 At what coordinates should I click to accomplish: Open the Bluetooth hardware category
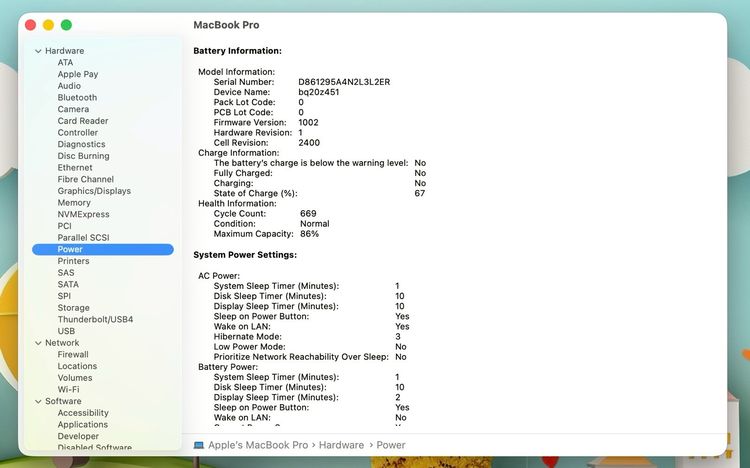77,97
